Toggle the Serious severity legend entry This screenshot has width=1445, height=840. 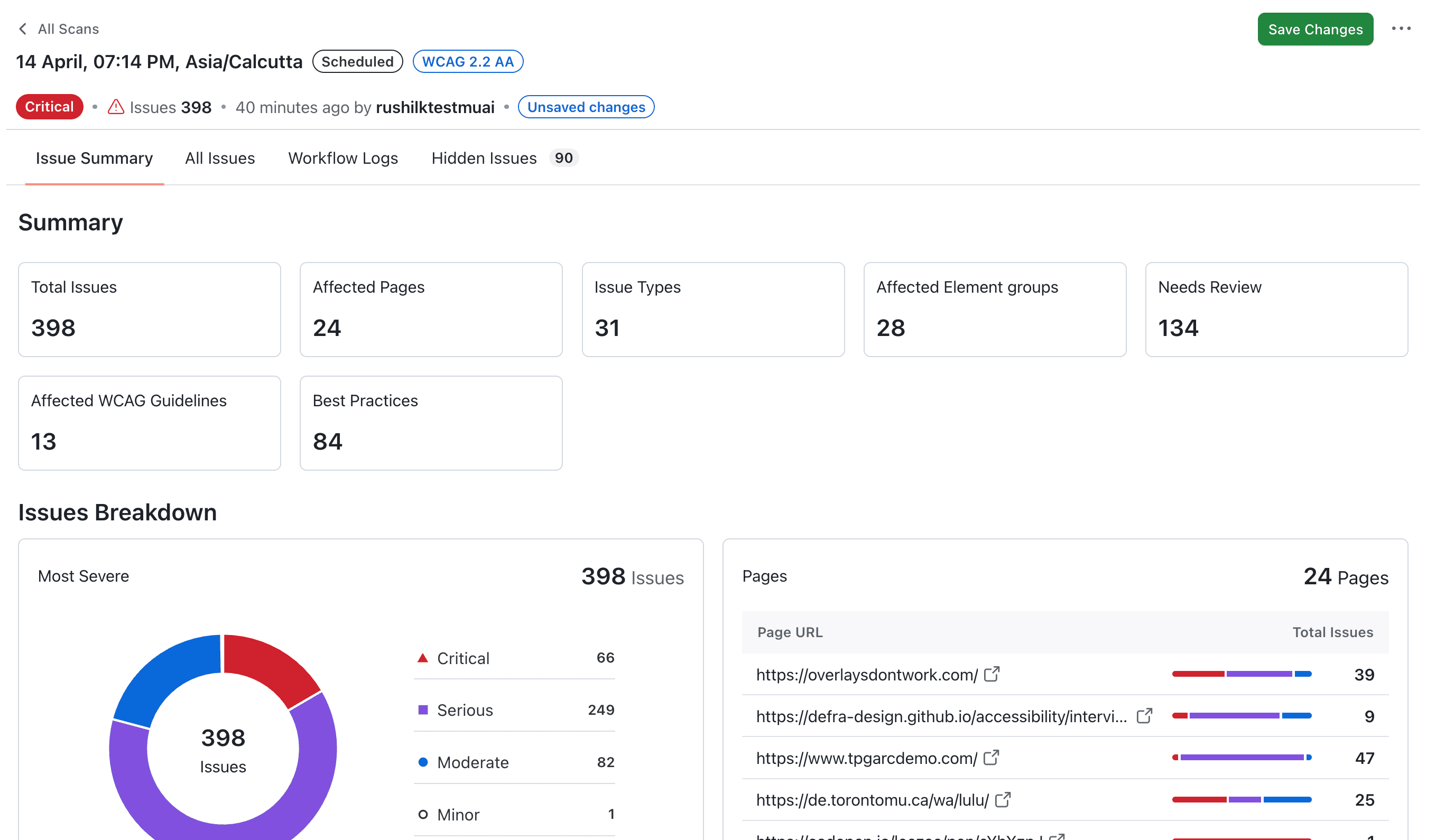point(465,711)
